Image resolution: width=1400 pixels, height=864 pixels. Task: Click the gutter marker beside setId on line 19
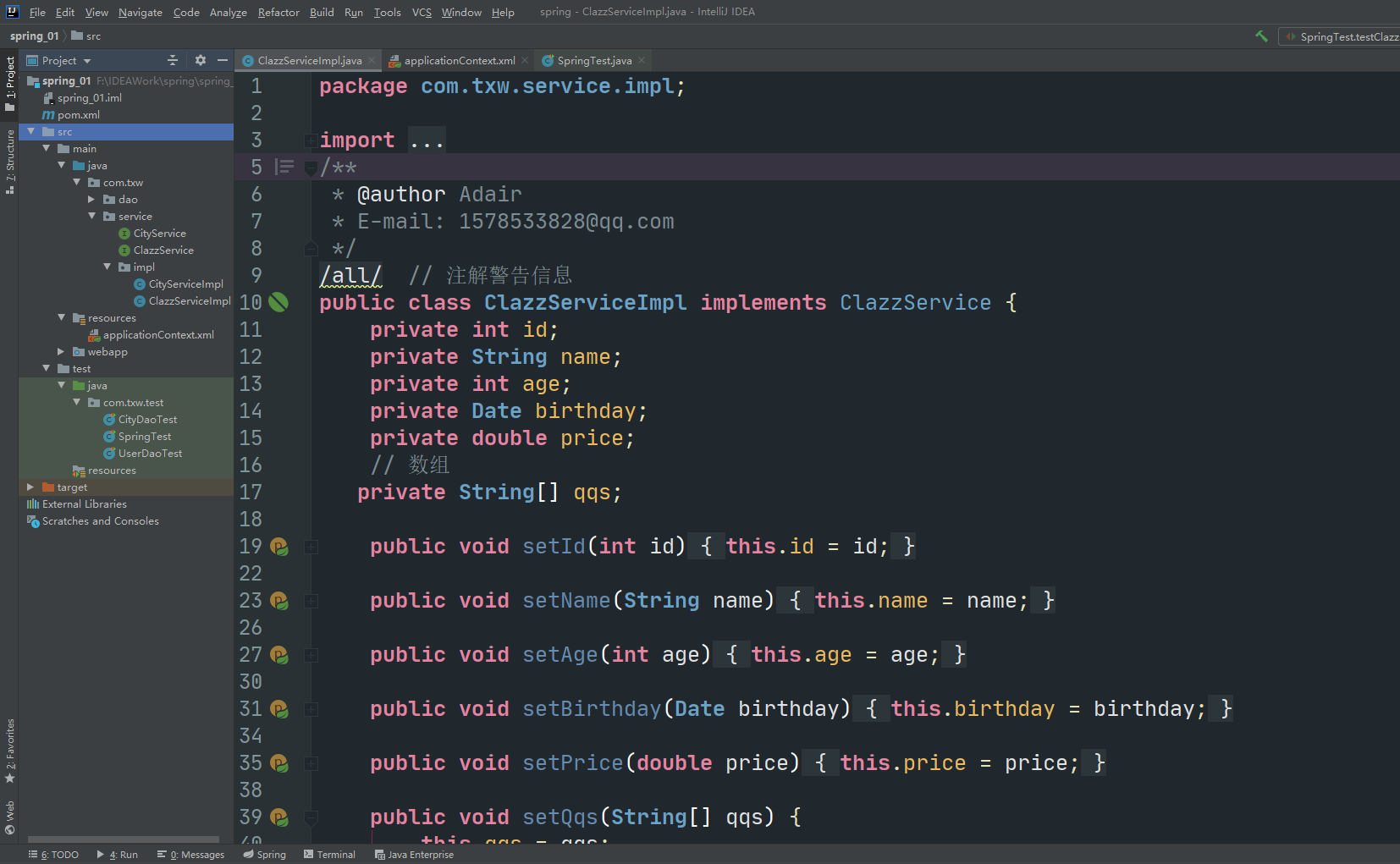(x=279, y=547)
